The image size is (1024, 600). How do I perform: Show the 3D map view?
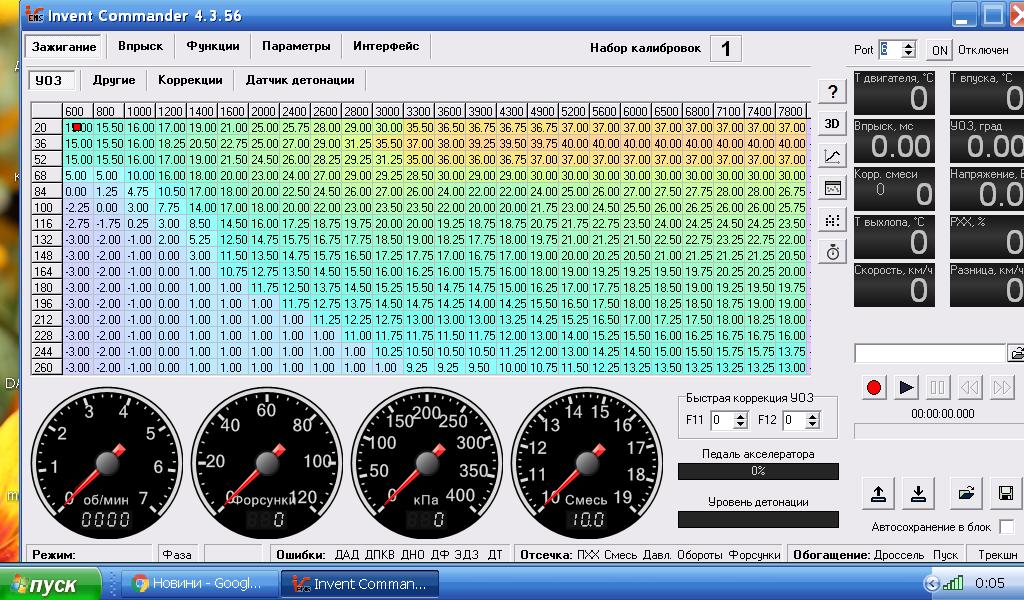(x=832, y=124)
